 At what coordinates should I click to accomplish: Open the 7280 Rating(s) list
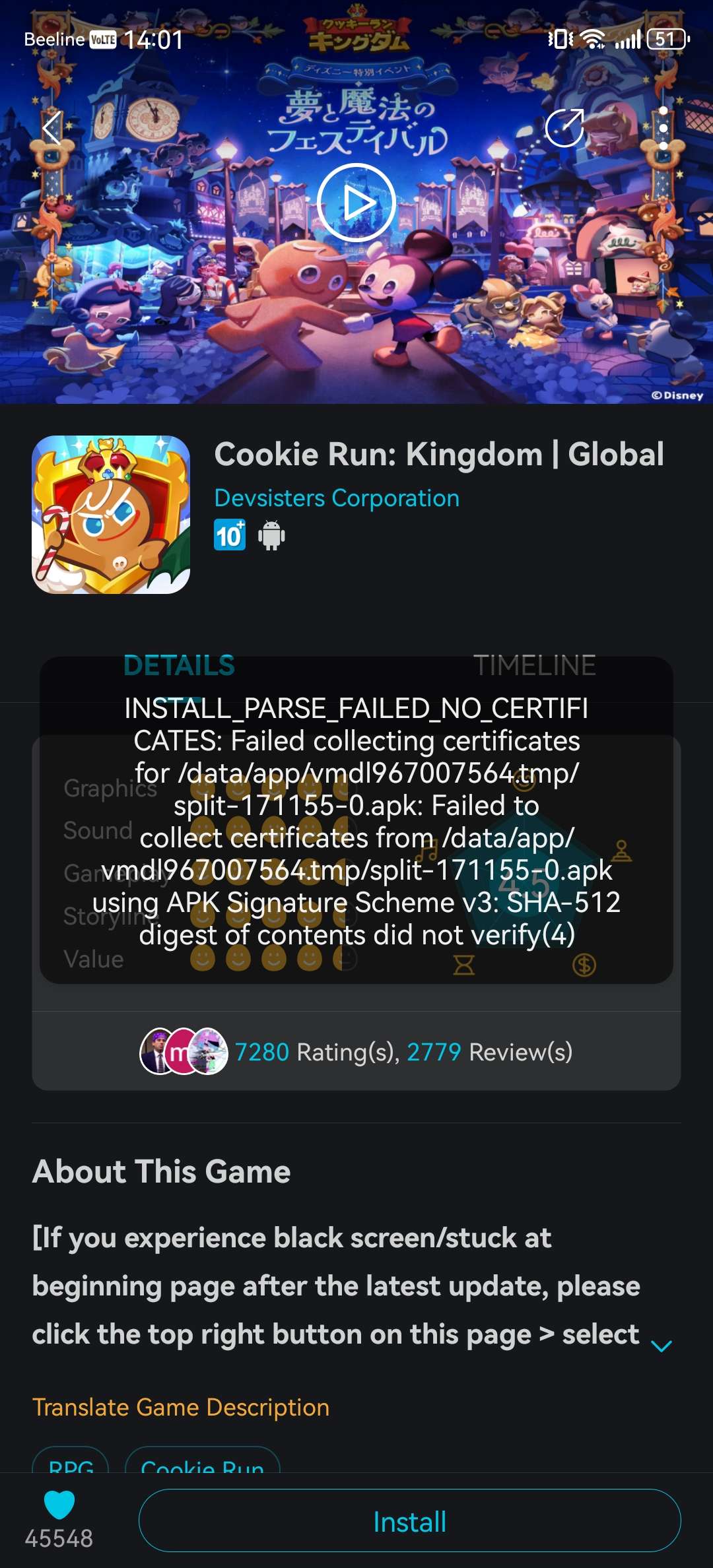coord(318,1052)
